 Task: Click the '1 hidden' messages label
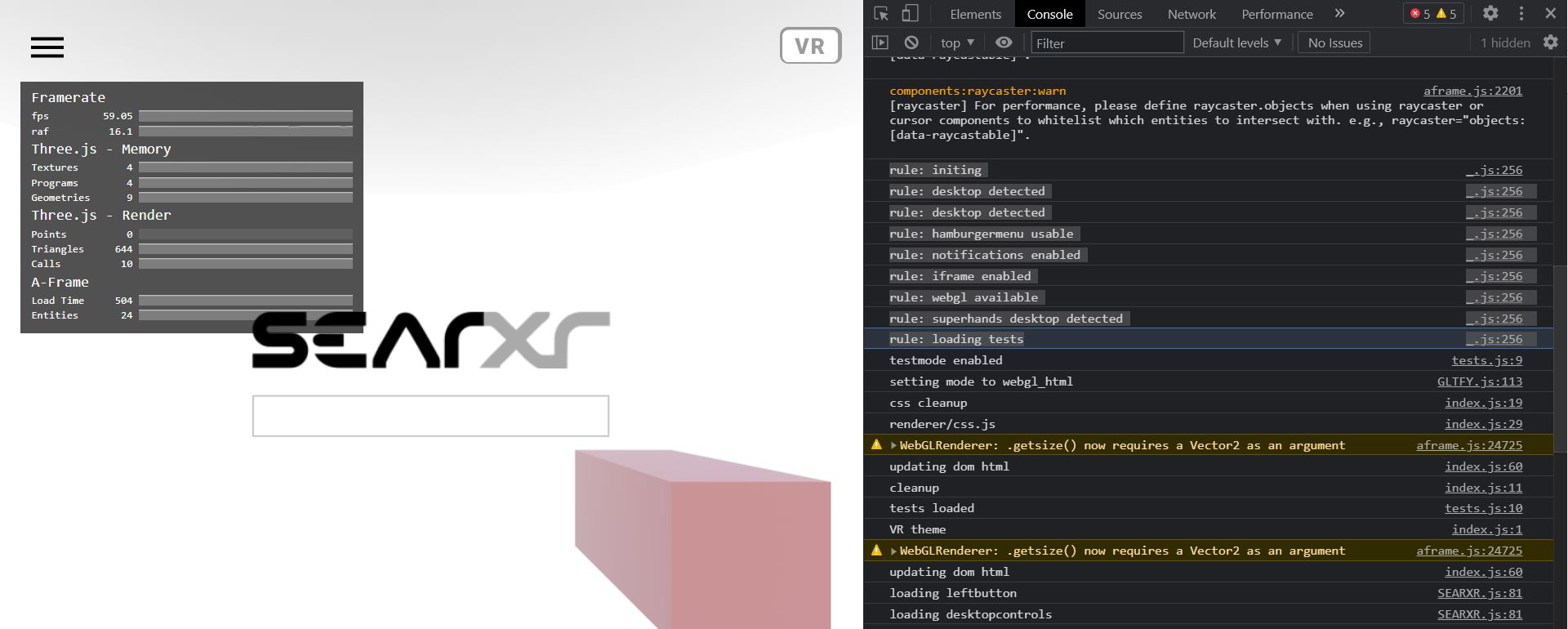pos(1504,42)
